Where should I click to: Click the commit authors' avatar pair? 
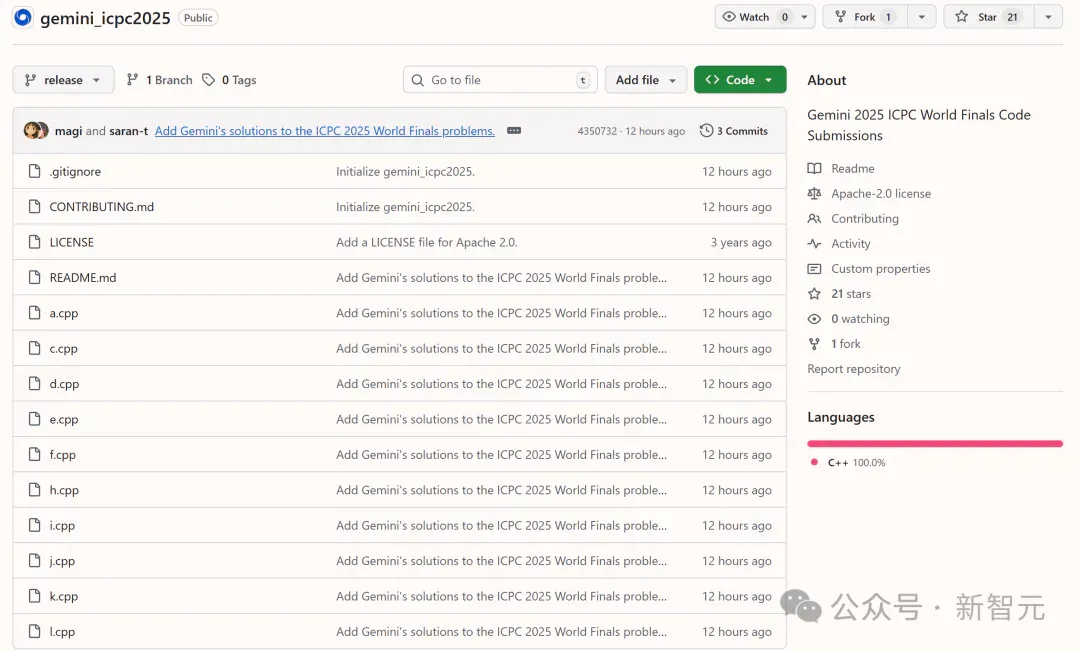[x=36, y=130]
